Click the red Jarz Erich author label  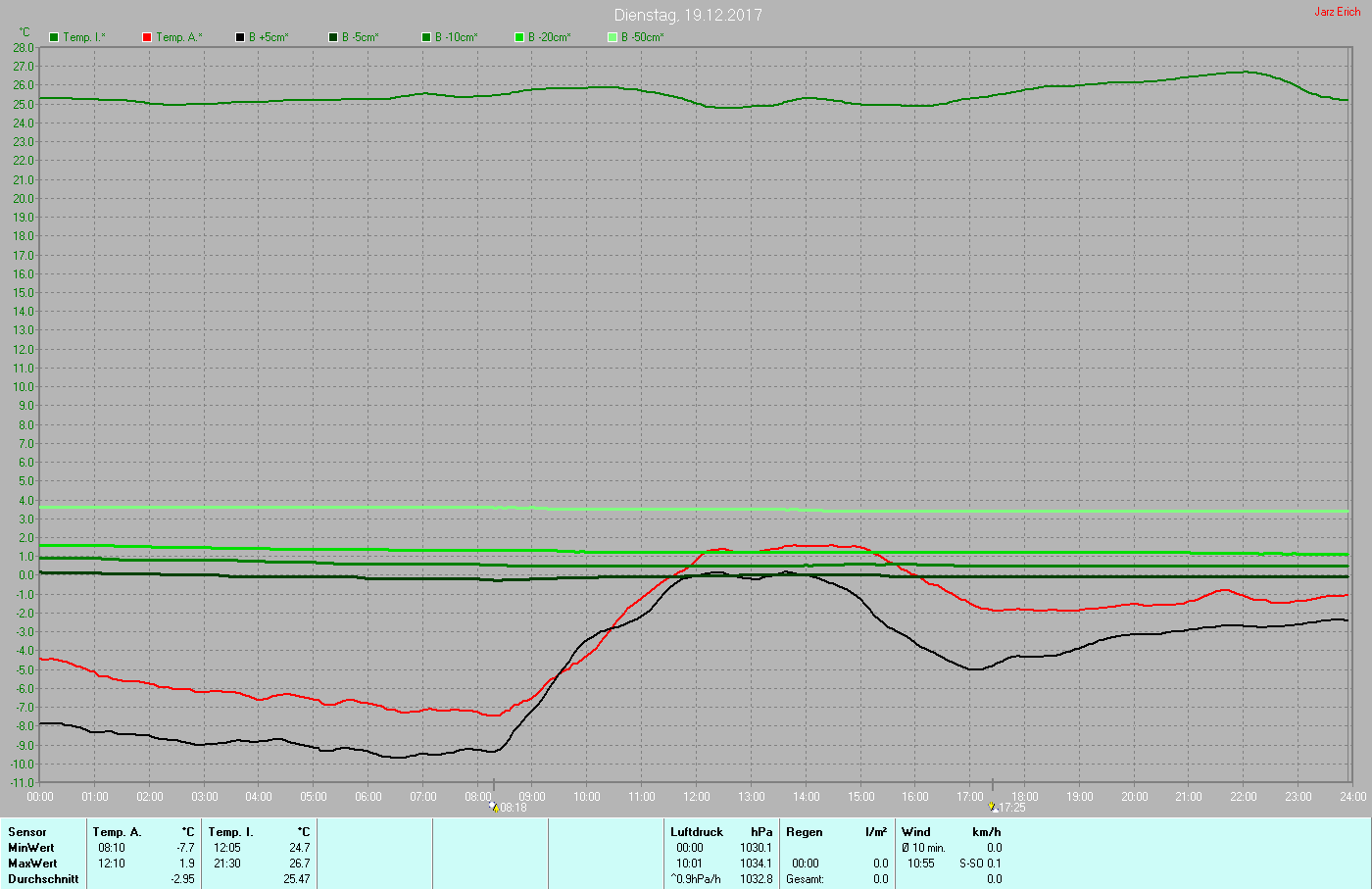point(1338,12)
